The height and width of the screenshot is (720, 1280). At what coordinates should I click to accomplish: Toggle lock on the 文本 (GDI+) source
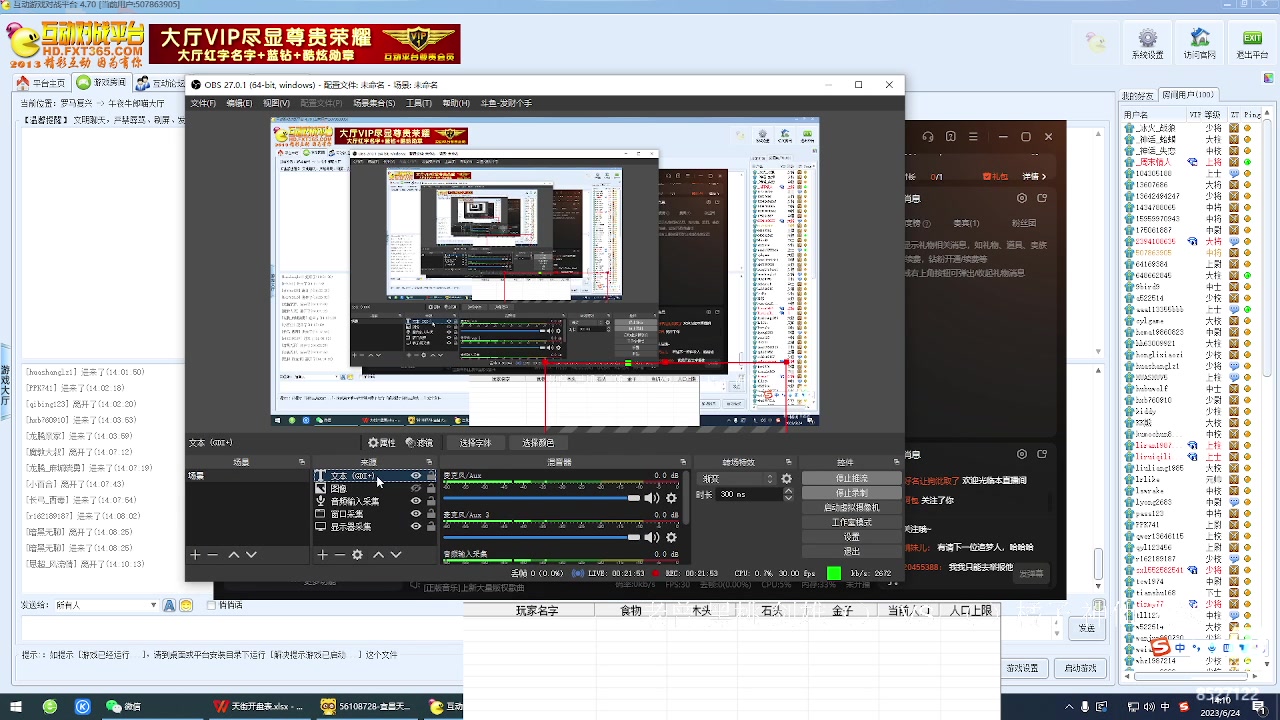(x=431, y=476)
